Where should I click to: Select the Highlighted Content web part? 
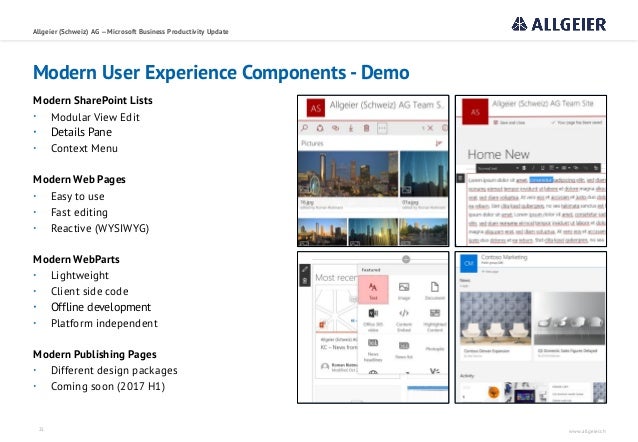435,320
